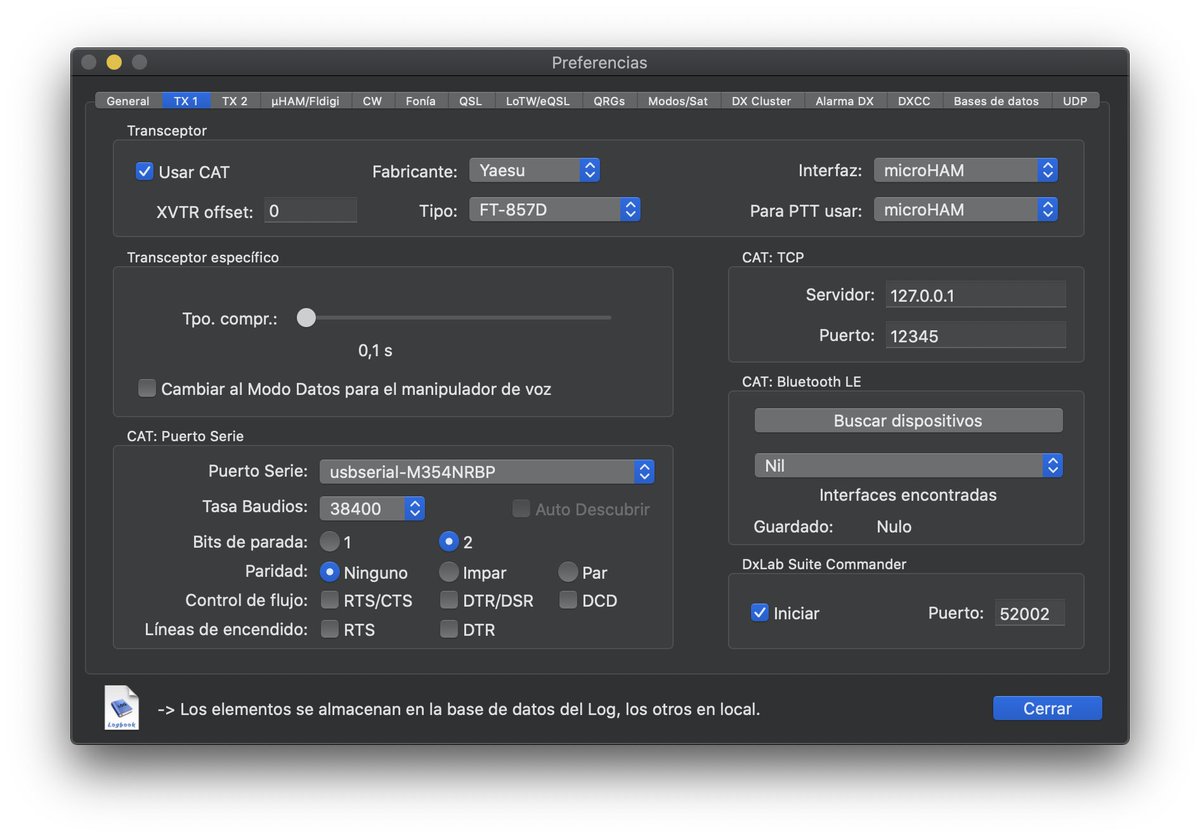Click the Nulo saved device text
The width and height of the screenshot is (1200, 838).
[x=894, y=526]
